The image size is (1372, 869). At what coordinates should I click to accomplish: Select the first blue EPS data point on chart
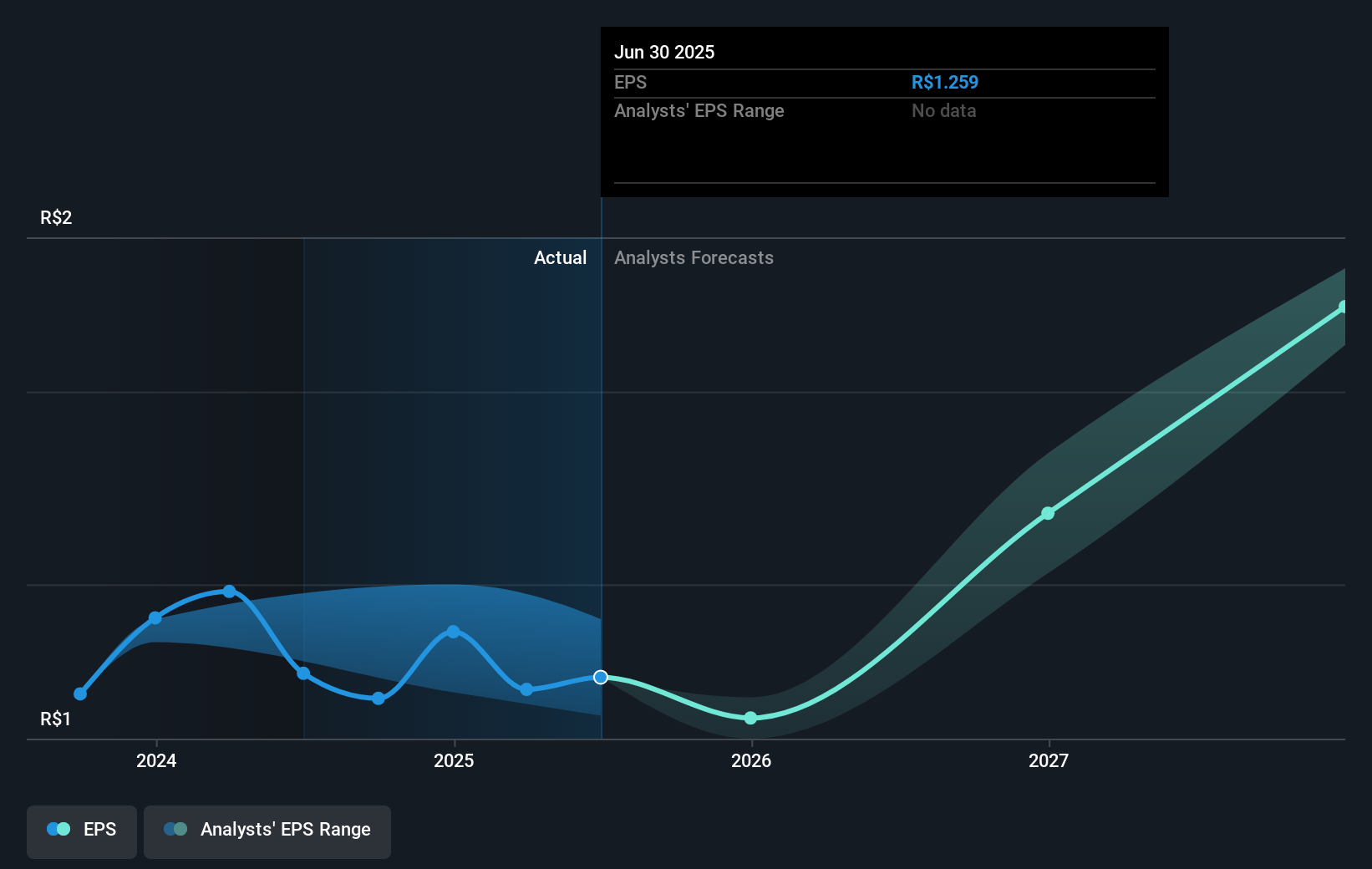[79, 694]
